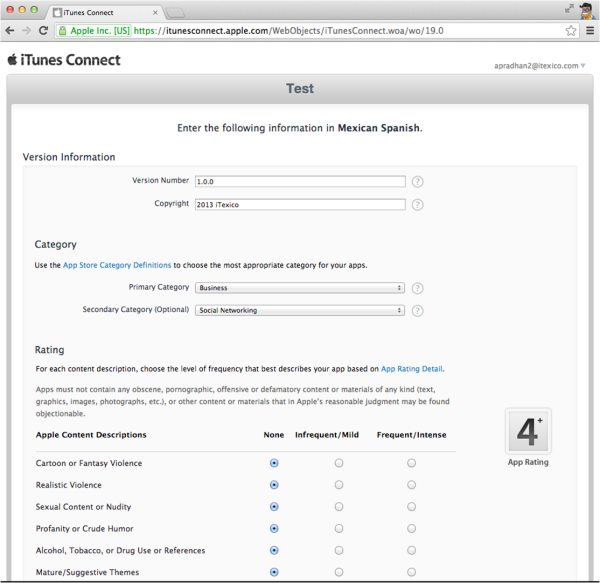
Task: Select Frequent/Intense for Profanity or Crude Humor
Action: pyautogui.click(x=411, y=528)
